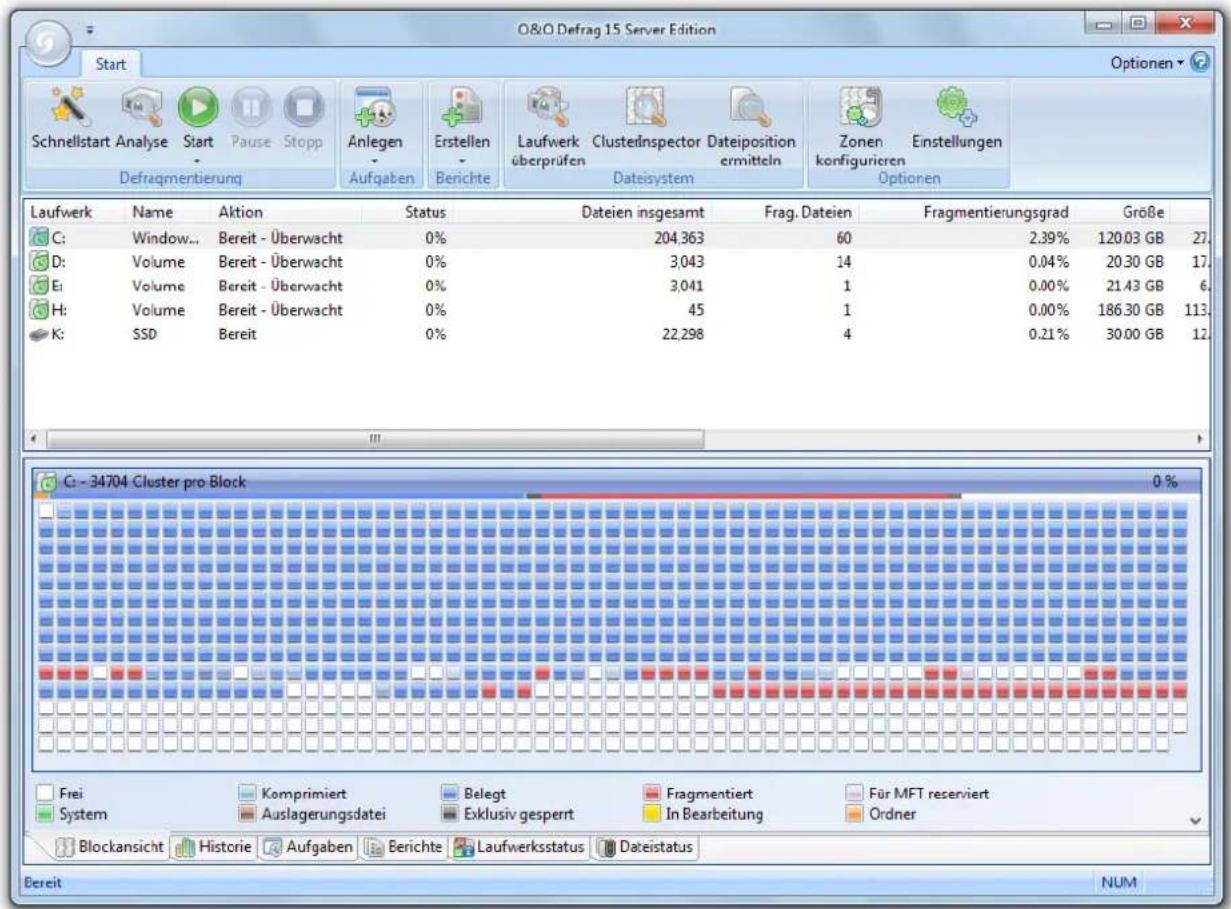
Task: Select the K: SSD drive icon
Action: (41, 334)
